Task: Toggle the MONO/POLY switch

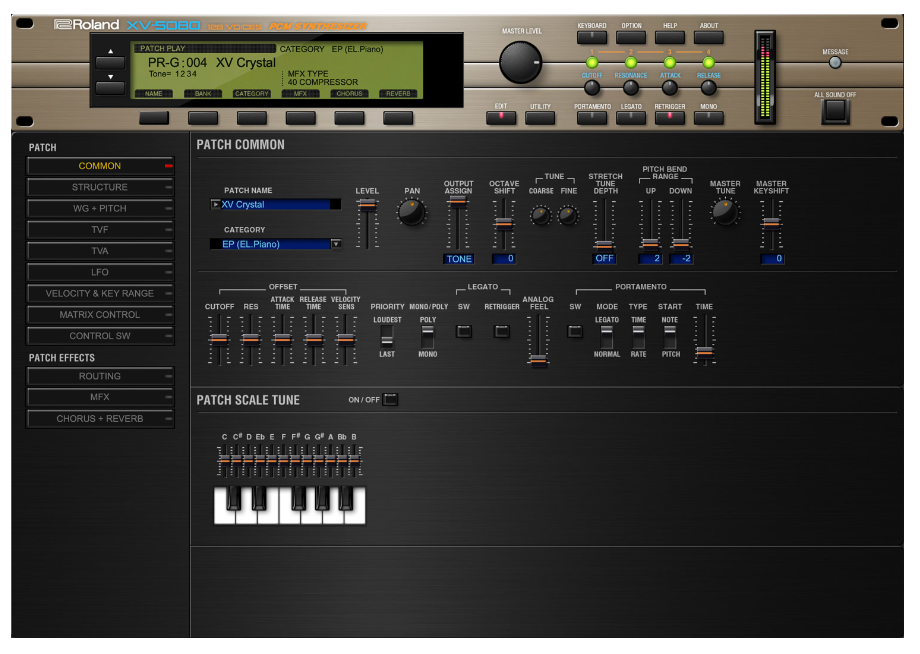Action: pyautogui.click(x=428, y=337)
